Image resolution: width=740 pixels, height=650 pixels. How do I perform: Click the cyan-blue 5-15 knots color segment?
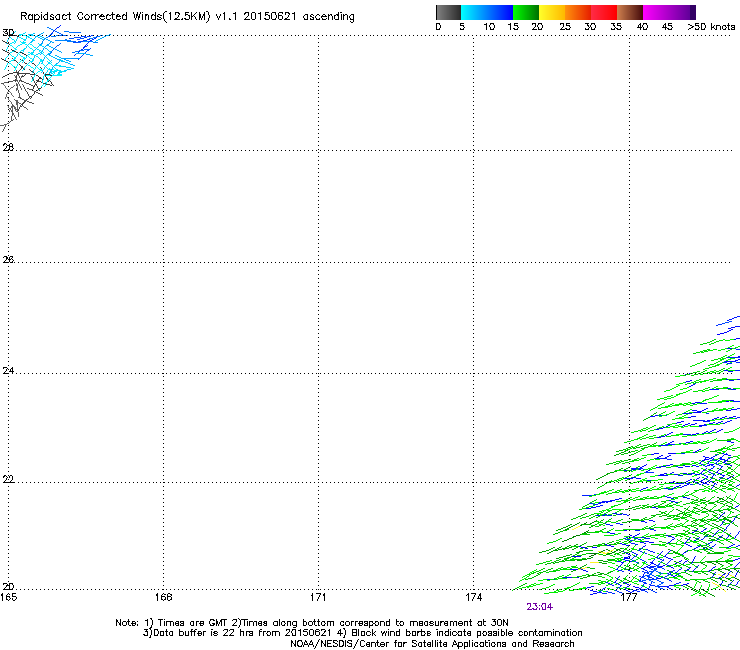tap(487, 12)
